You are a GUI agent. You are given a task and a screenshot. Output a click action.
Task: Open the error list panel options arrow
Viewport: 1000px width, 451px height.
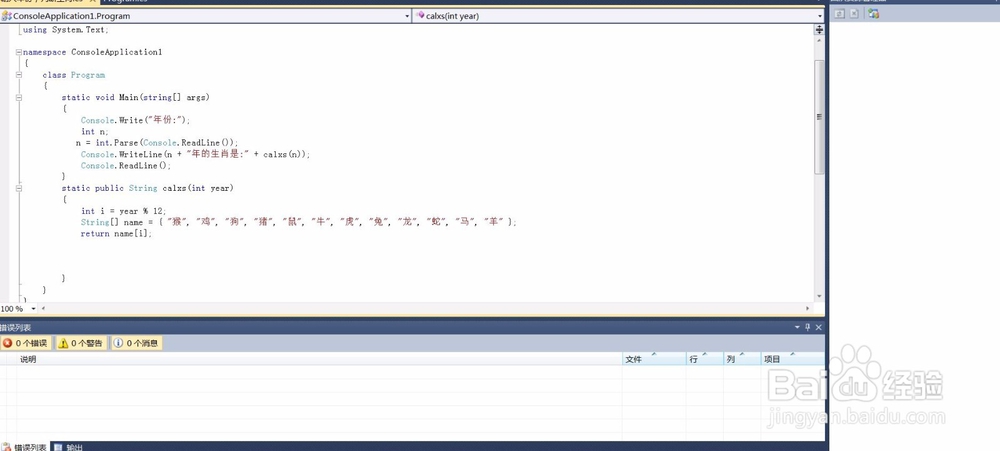point(797,327)
